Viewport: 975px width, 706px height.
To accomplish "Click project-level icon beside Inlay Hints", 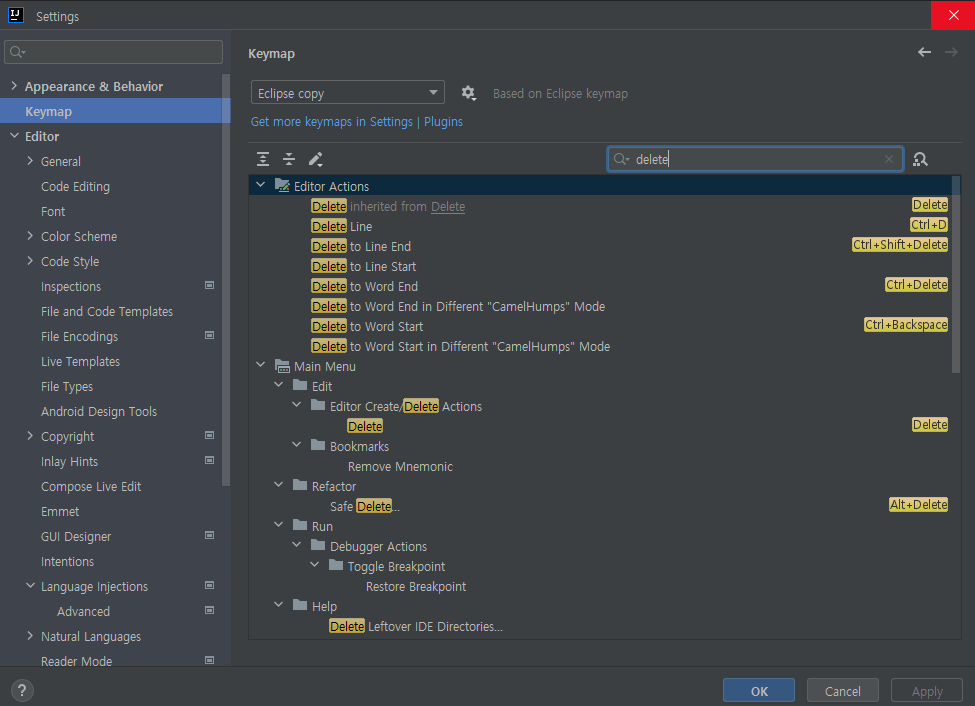I will [x=210, y=460].
